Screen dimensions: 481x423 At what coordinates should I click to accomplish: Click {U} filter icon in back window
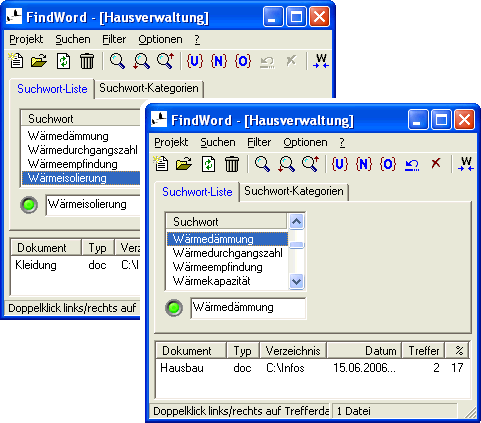coord(195,61)
